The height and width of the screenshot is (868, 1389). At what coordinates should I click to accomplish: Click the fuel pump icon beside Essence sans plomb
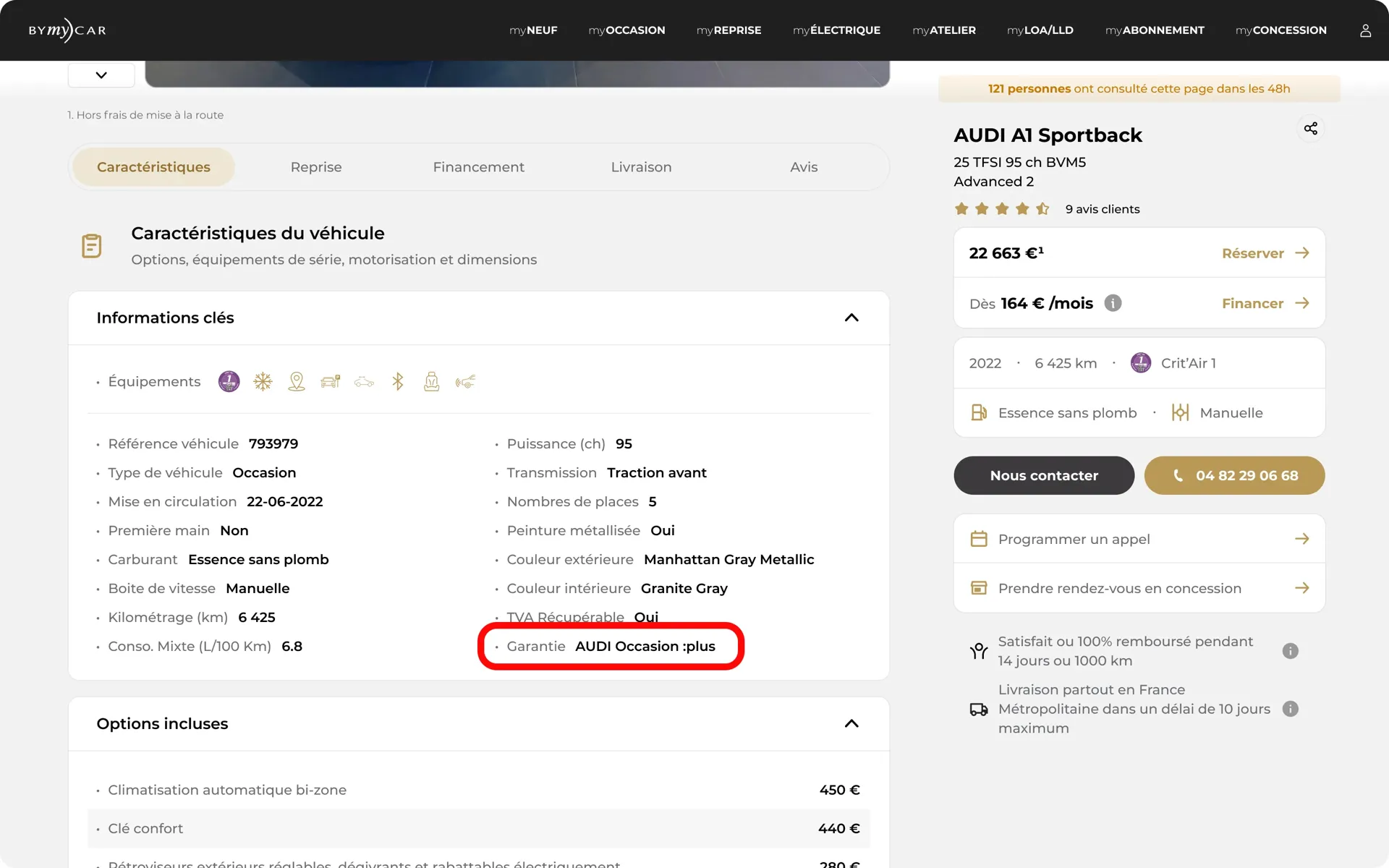979,412
